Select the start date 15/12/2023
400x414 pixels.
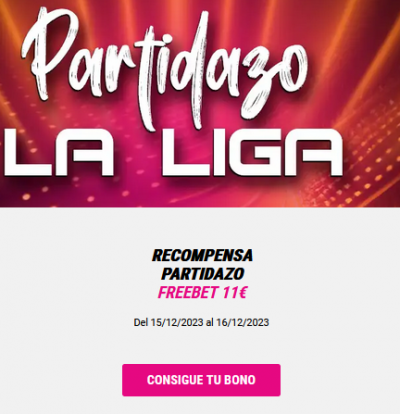coord(177,322)
